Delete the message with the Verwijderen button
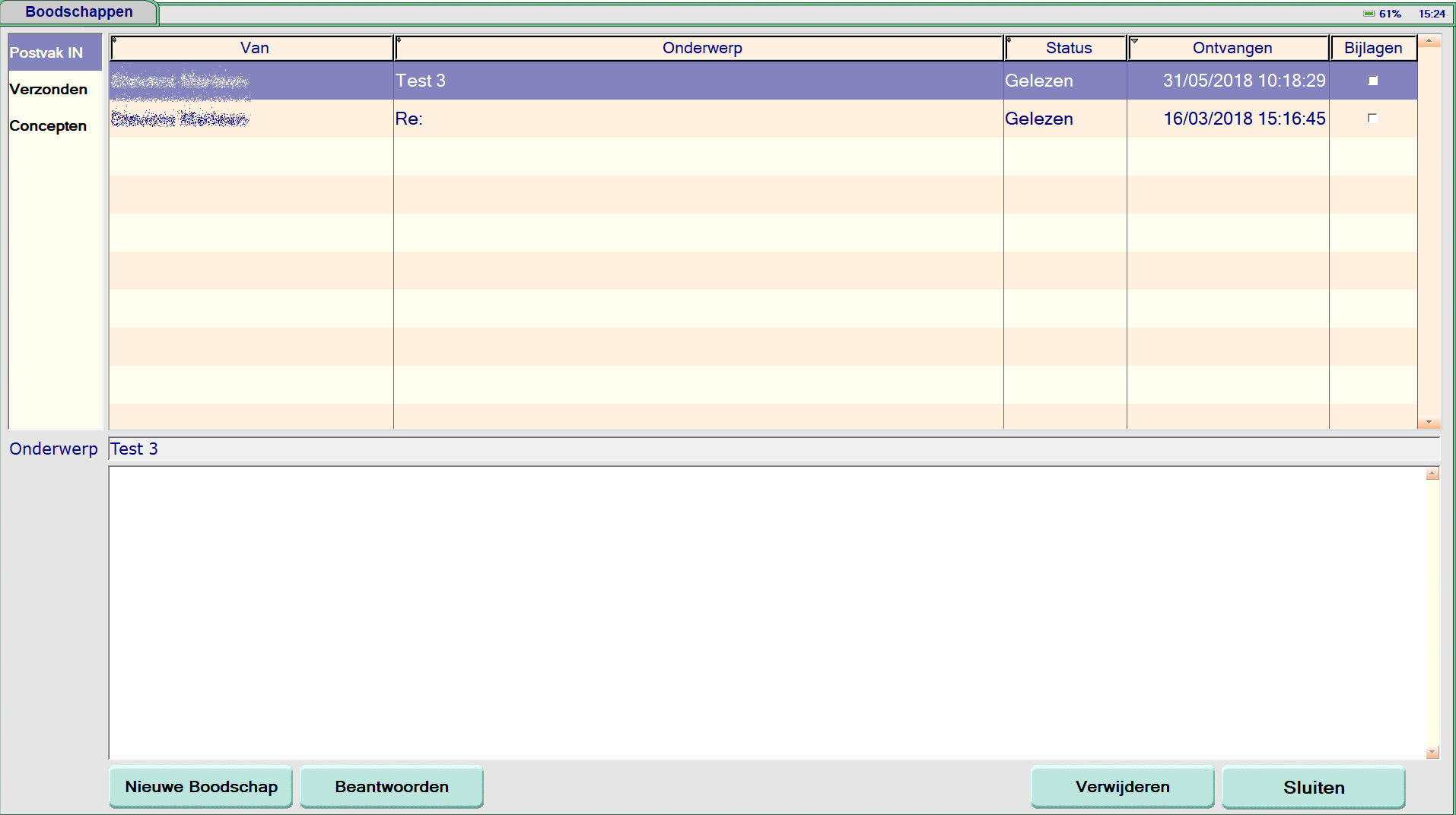This screenshot has width=1456, height=815. coord(1122,787)
